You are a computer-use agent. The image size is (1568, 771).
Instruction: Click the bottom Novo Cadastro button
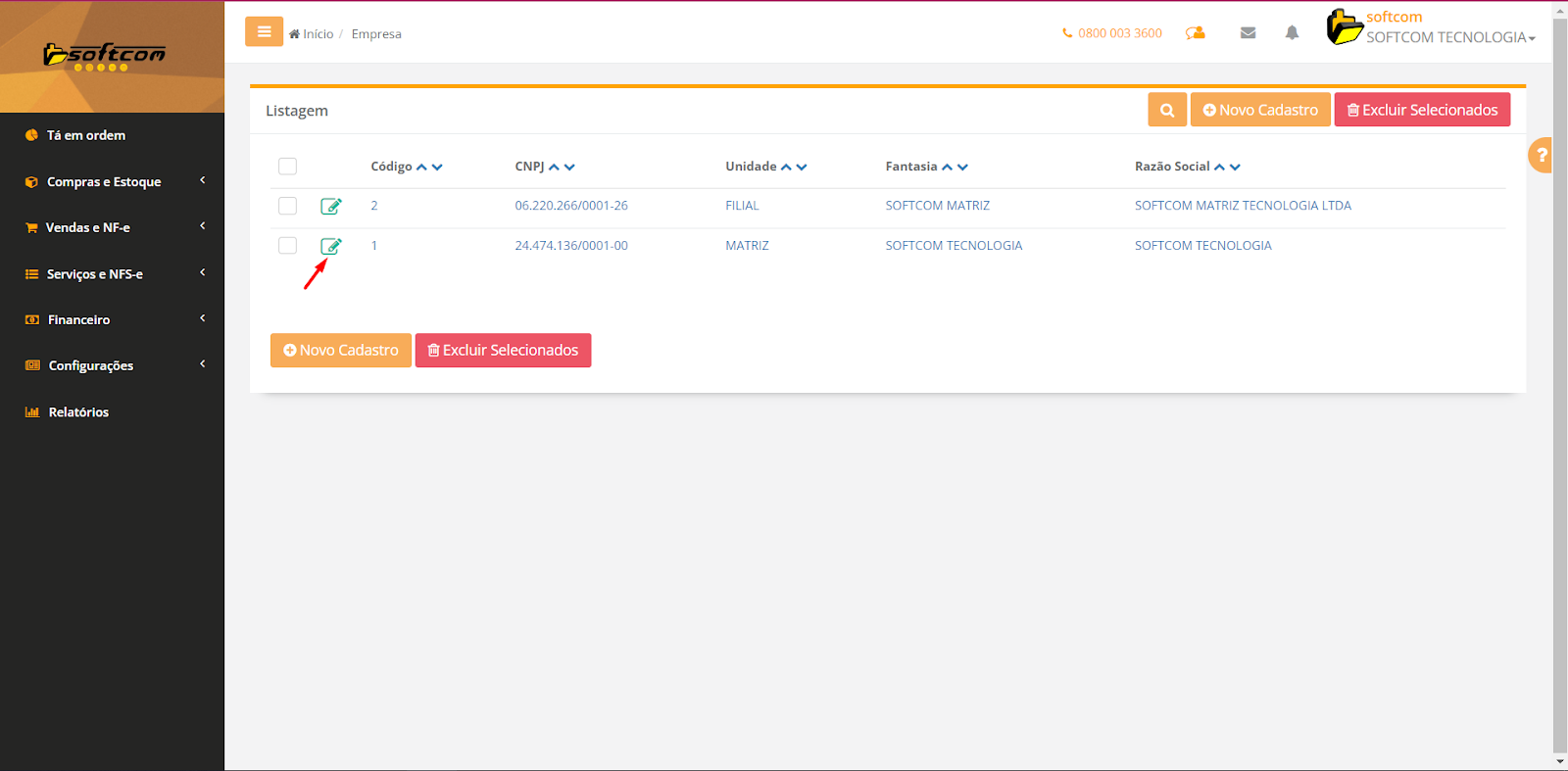pos(340,350)
